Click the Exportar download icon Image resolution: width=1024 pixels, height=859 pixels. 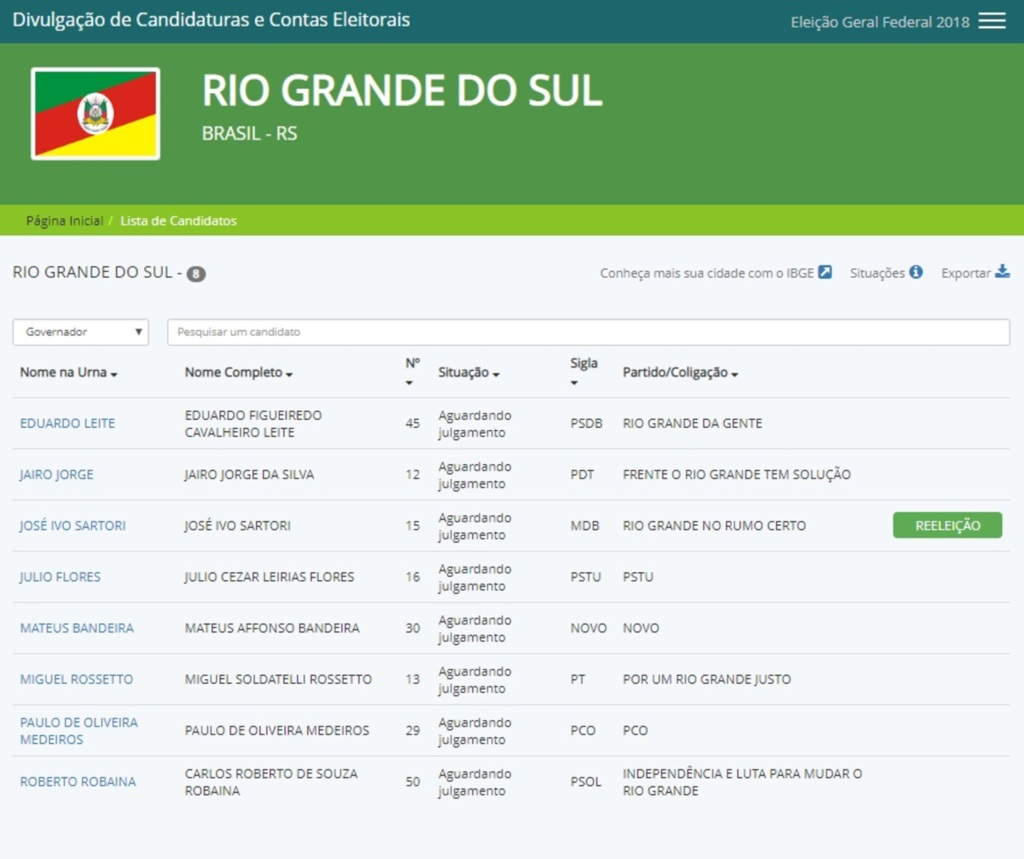(1002, 272)
